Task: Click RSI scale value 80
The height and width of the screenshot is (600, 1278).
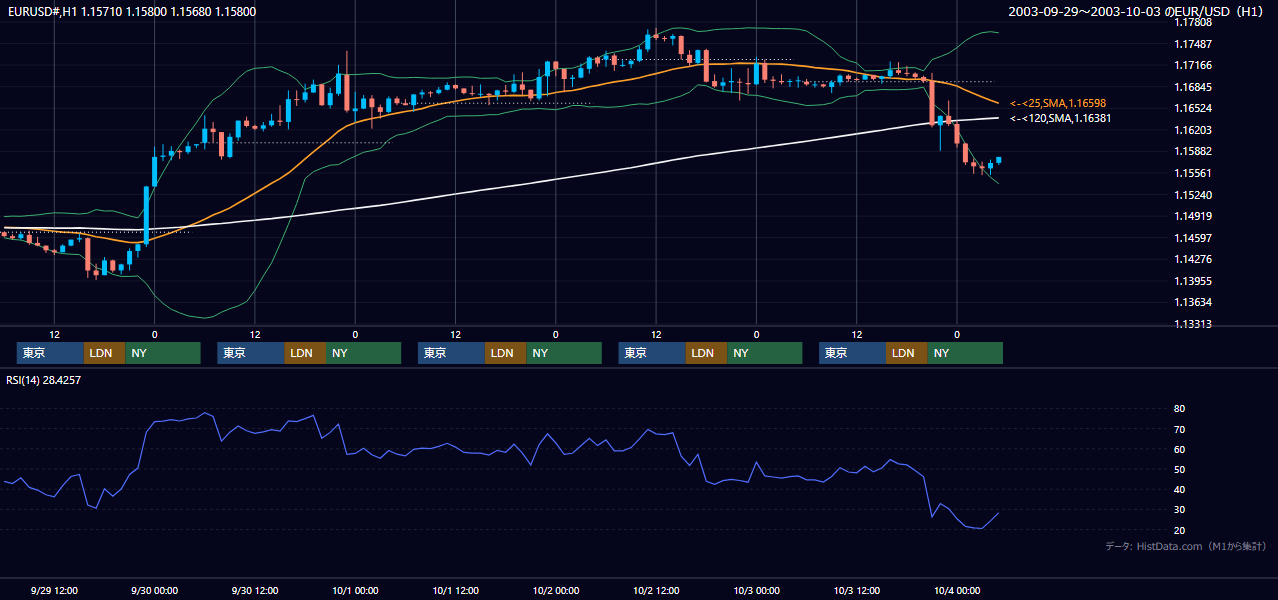Action: [1179, 409]
